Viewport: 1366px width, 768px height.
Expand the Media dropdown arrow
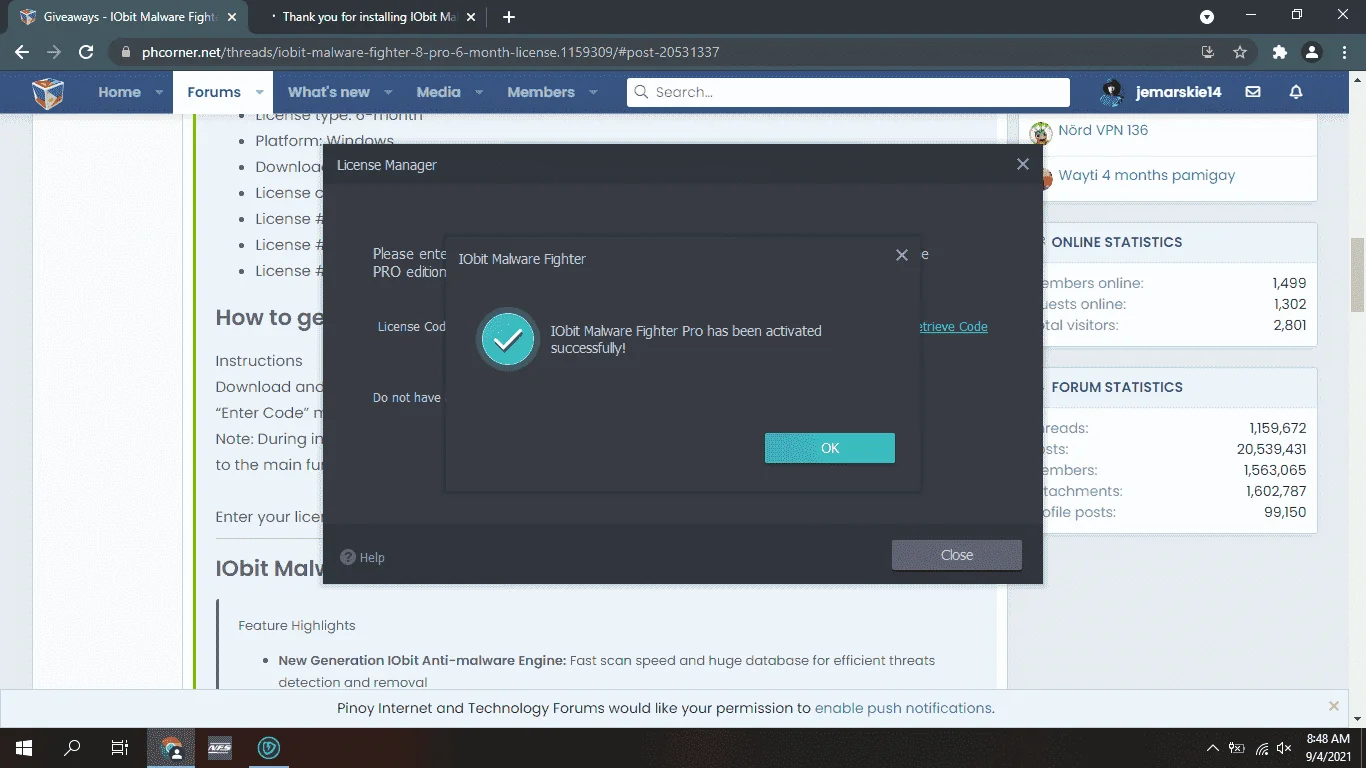coord(479,92)
